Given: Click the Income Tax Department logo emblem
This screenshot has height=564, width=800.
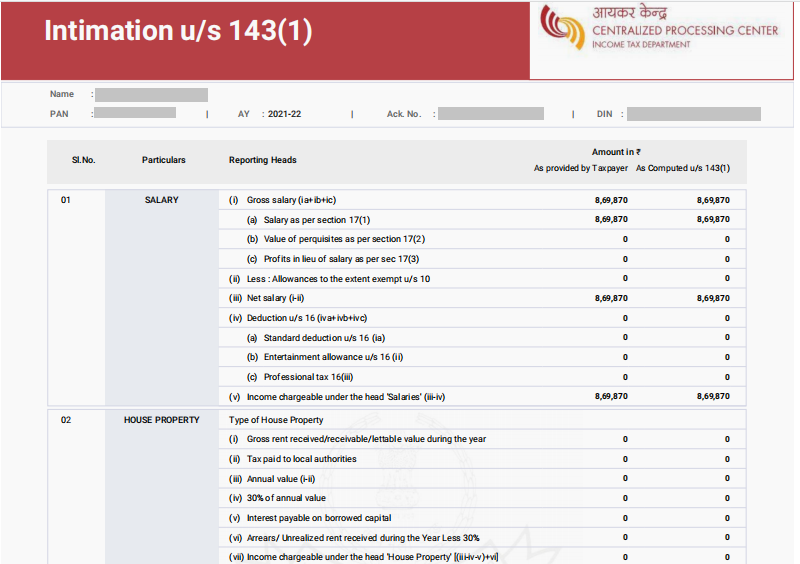Looking at the screenshot, I should [x=563, y=28].
